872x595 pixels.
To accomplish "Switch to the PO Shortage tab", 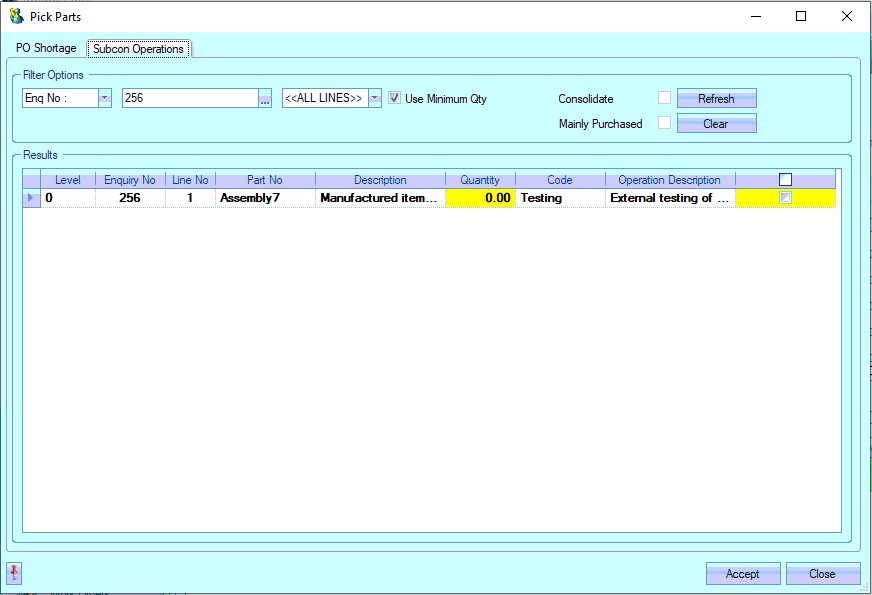I will point(46,48).
